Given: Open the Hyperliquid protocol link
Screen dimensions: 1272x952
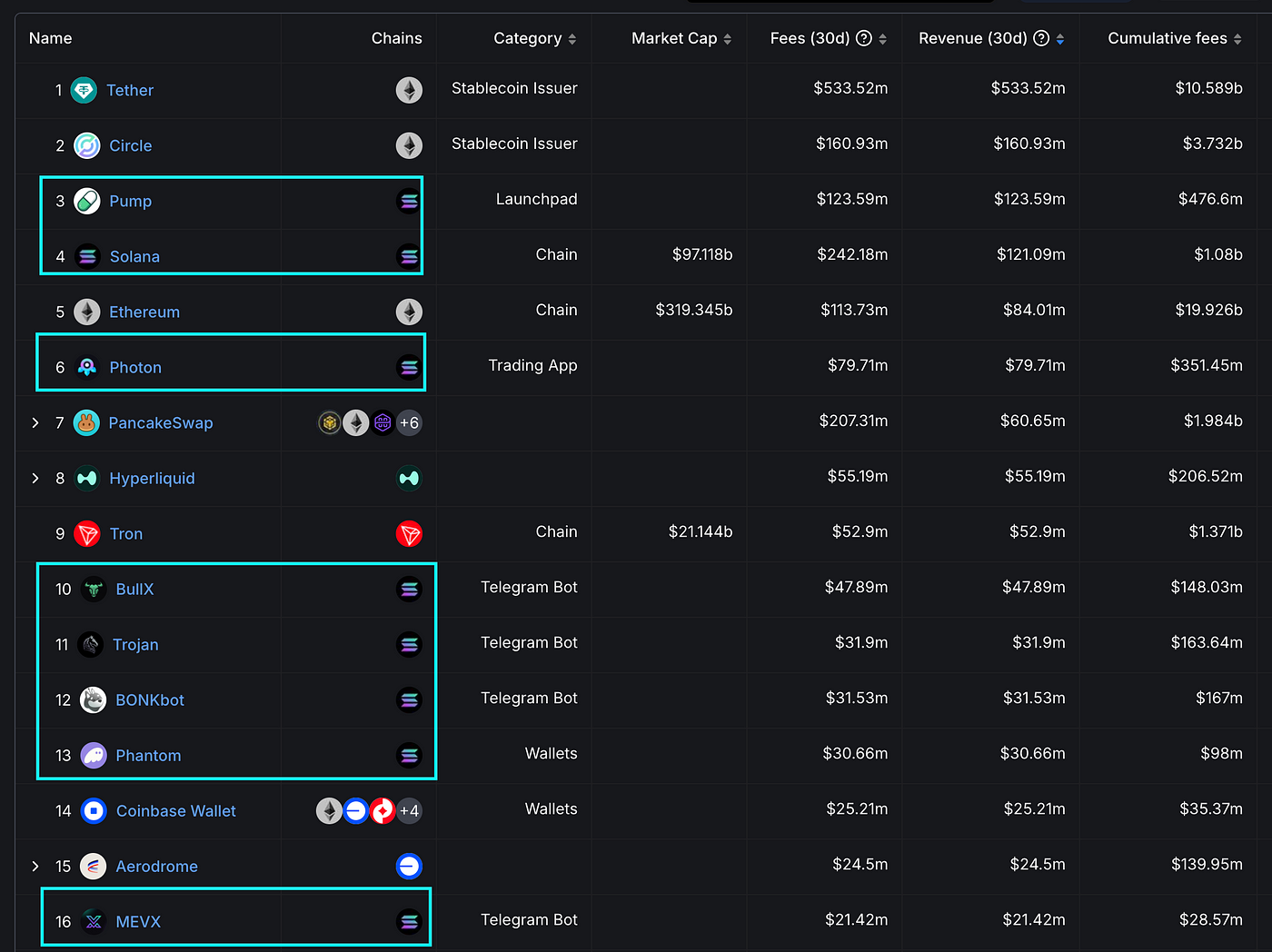Looking at the screenshot, I should coord(152,478).
